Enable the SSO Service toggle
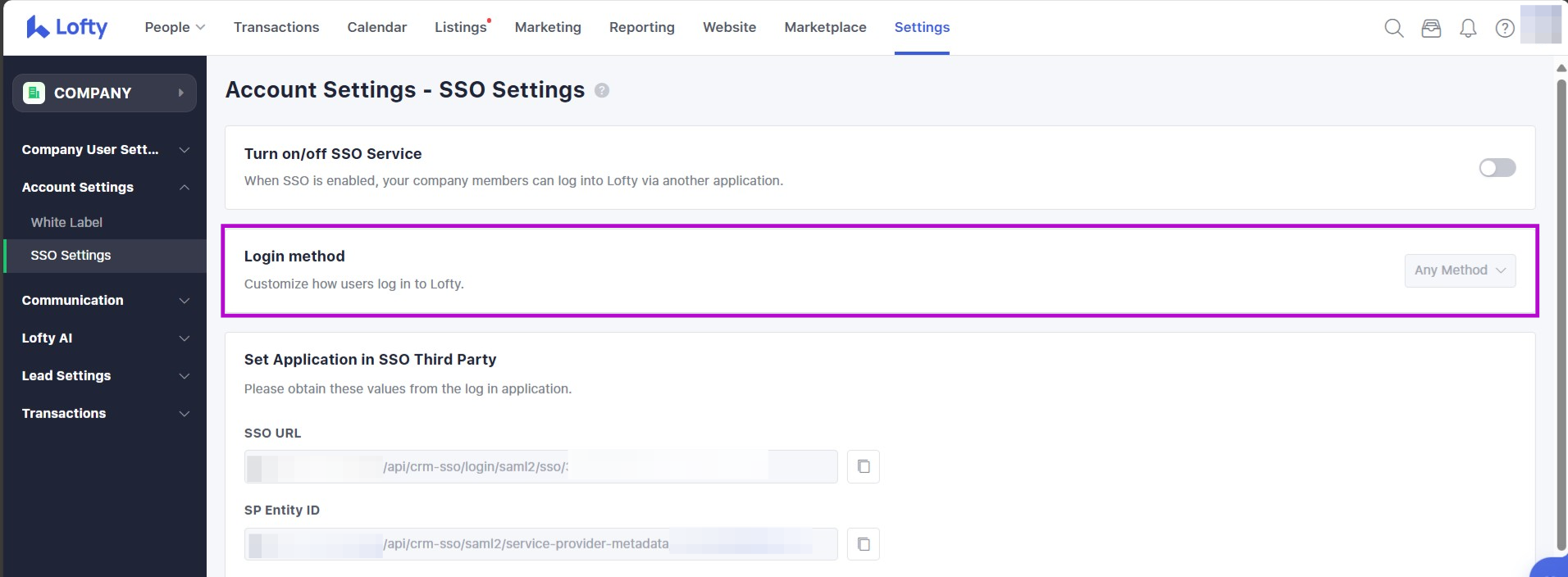 (x=1497, y=168)
